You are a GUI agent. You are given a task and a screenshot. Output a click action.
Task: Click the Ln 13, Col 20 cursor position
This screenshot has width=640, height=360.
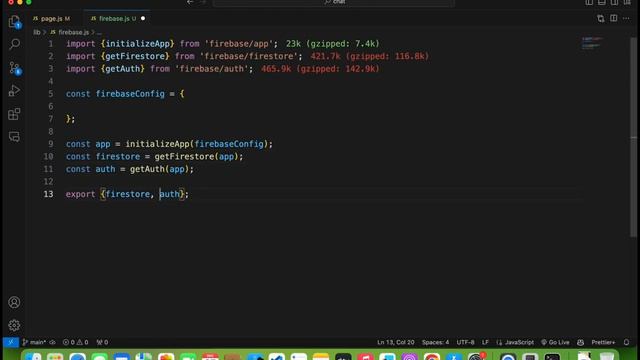(x=396, y=342)
